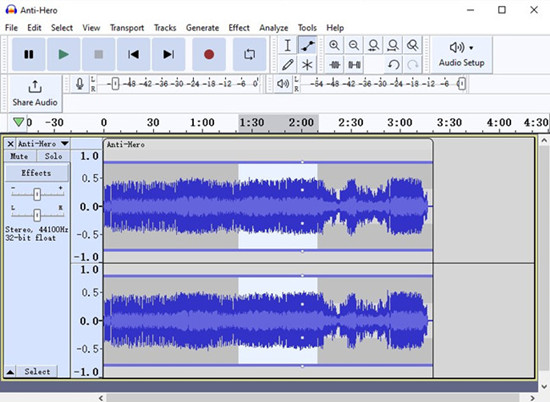550x402 pixels.
Task: Toggle the Loop button
Action: point(249,54)
